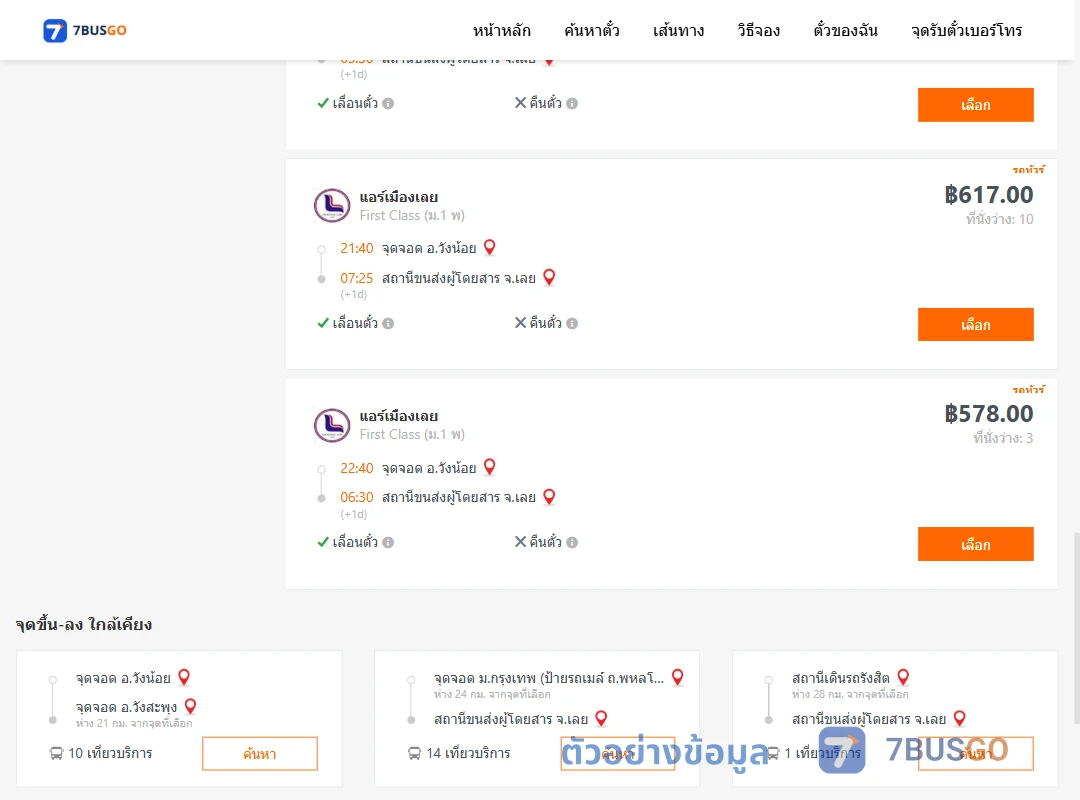1080x800 pixels.
Task: Open the 7BUSGO logo home link
Action: 85,30
